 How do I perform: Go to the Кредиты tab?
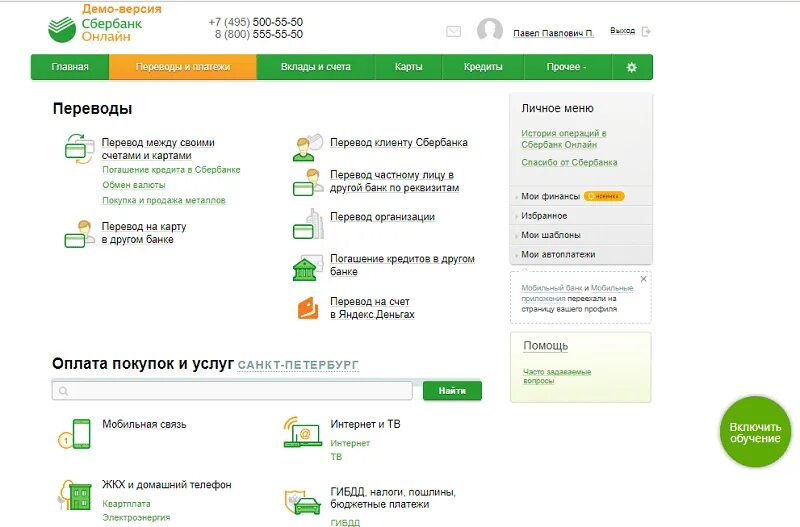coord(483,67)
